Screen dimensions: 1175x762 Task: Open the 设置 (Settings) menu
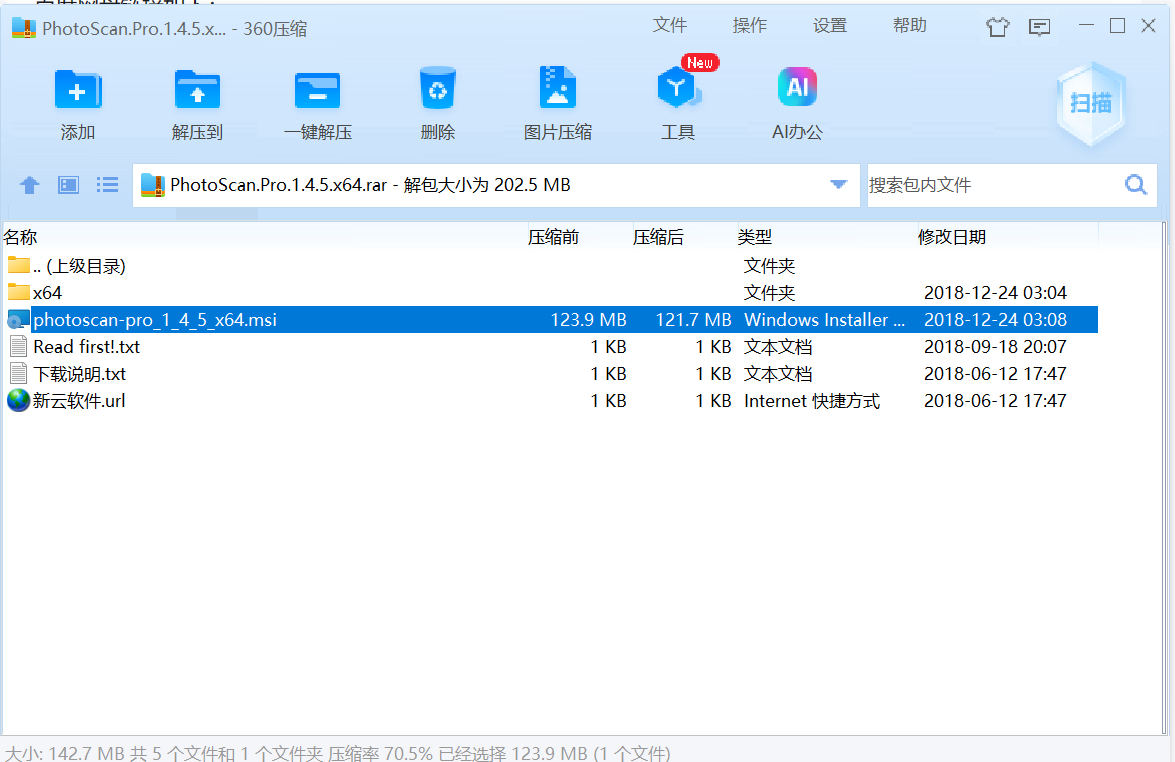(829, 25)
